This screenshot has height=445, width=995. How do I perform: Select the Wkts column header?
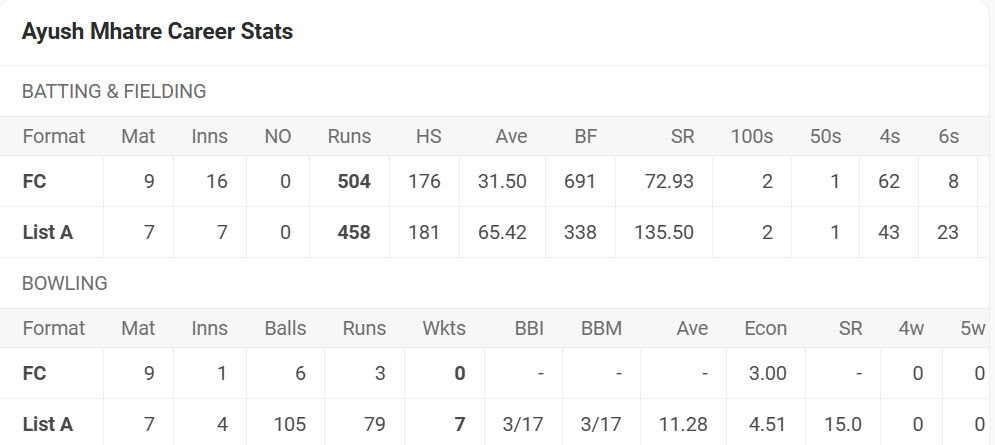(444, 328)
